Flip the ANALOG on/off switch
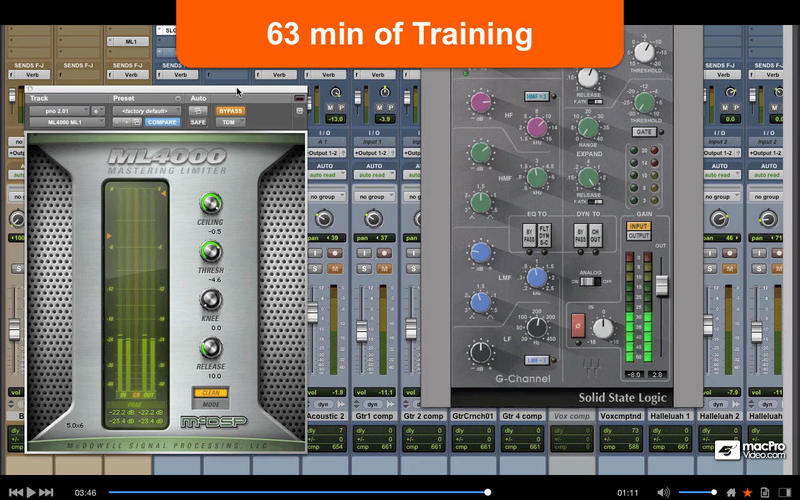Viewport: 800px width, 500px height. pyautogui.click(x=590, y=281)
